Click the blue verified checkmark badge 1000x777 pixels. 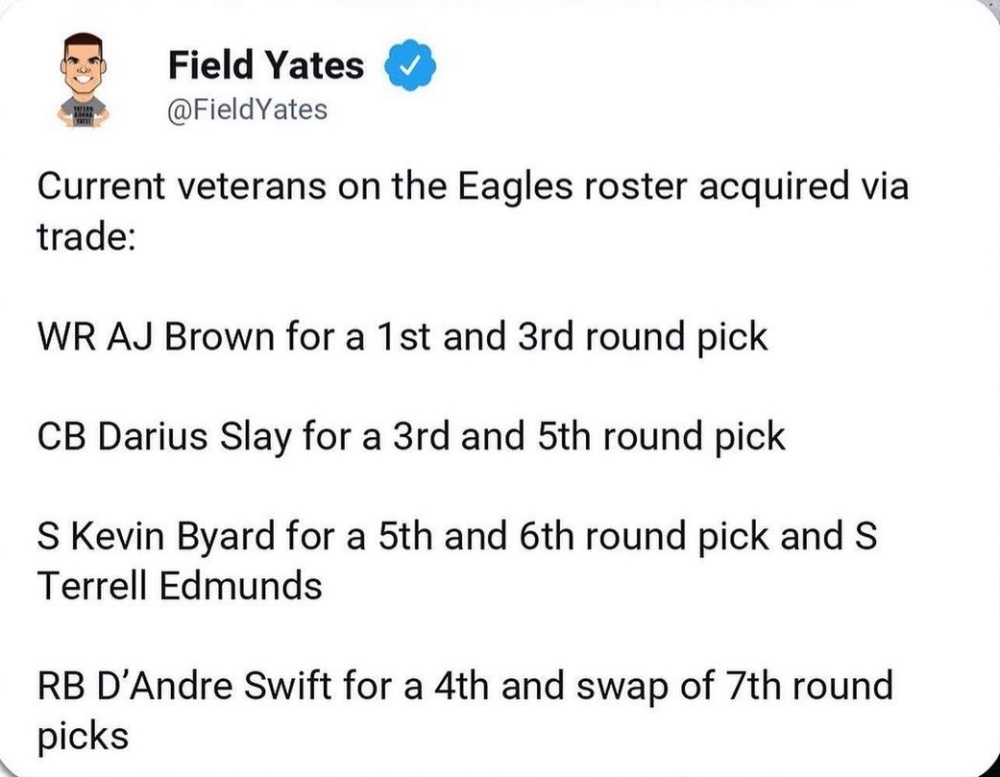point(409,64)
